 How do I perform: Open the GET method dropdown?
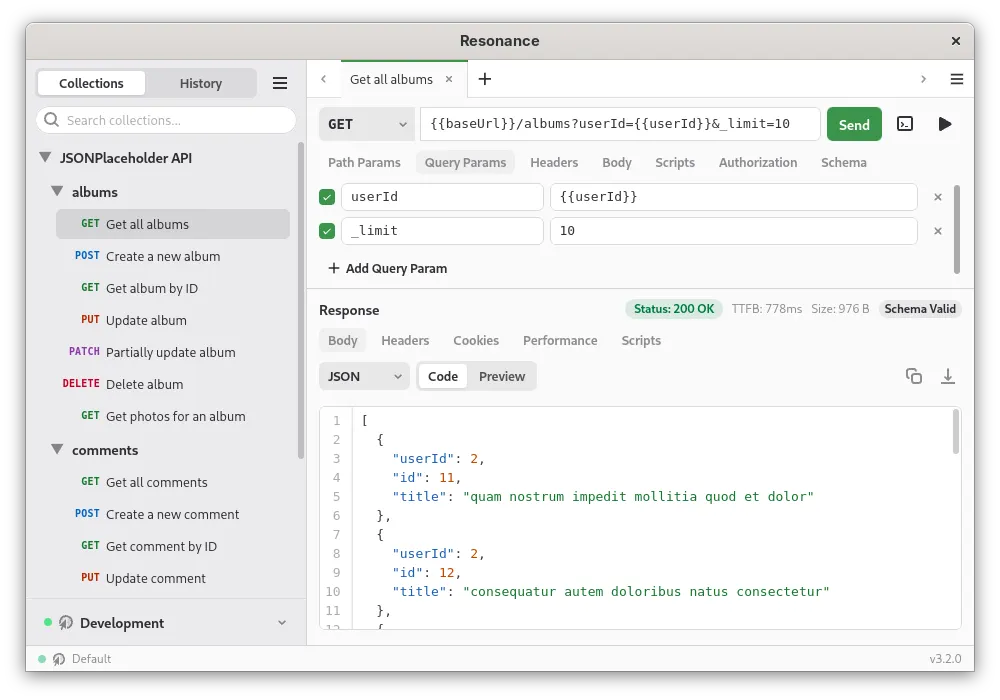coord(367,124)
